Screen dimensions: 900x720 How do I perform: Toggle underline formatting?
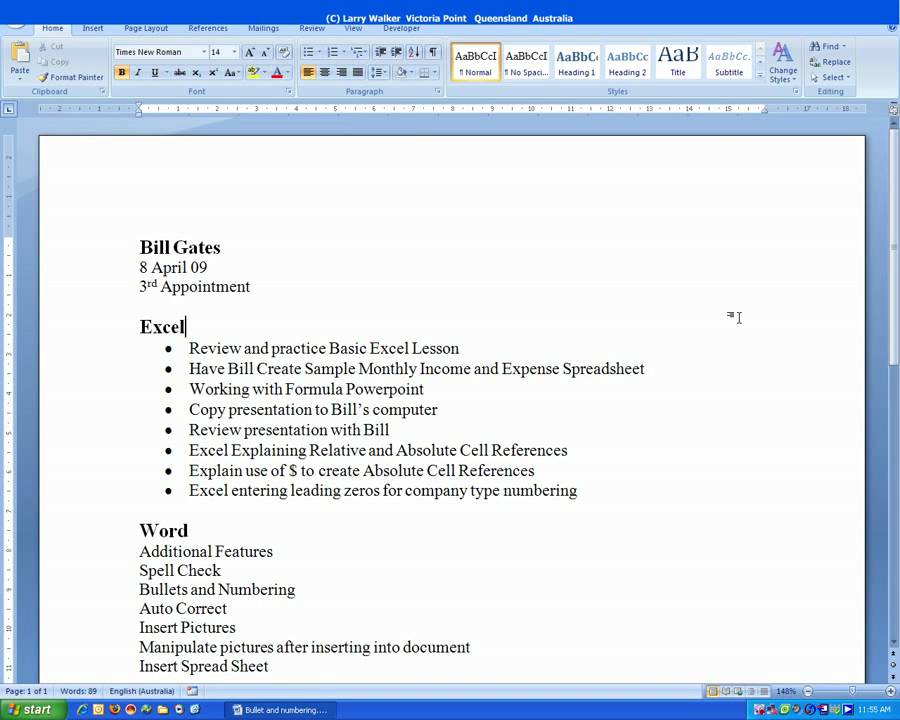tap(154, 72)
